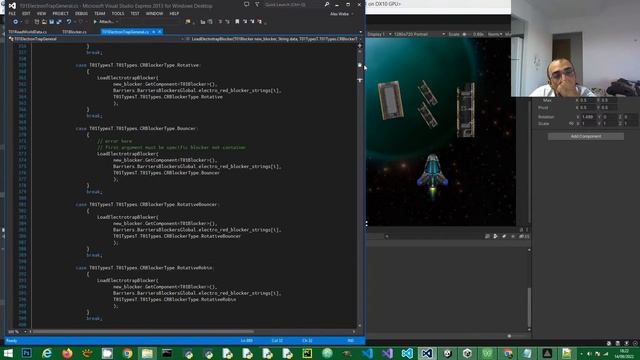Screen dimensions: 640x360
Task: Open the PyCharm taskbar icon
Action: 307,353
